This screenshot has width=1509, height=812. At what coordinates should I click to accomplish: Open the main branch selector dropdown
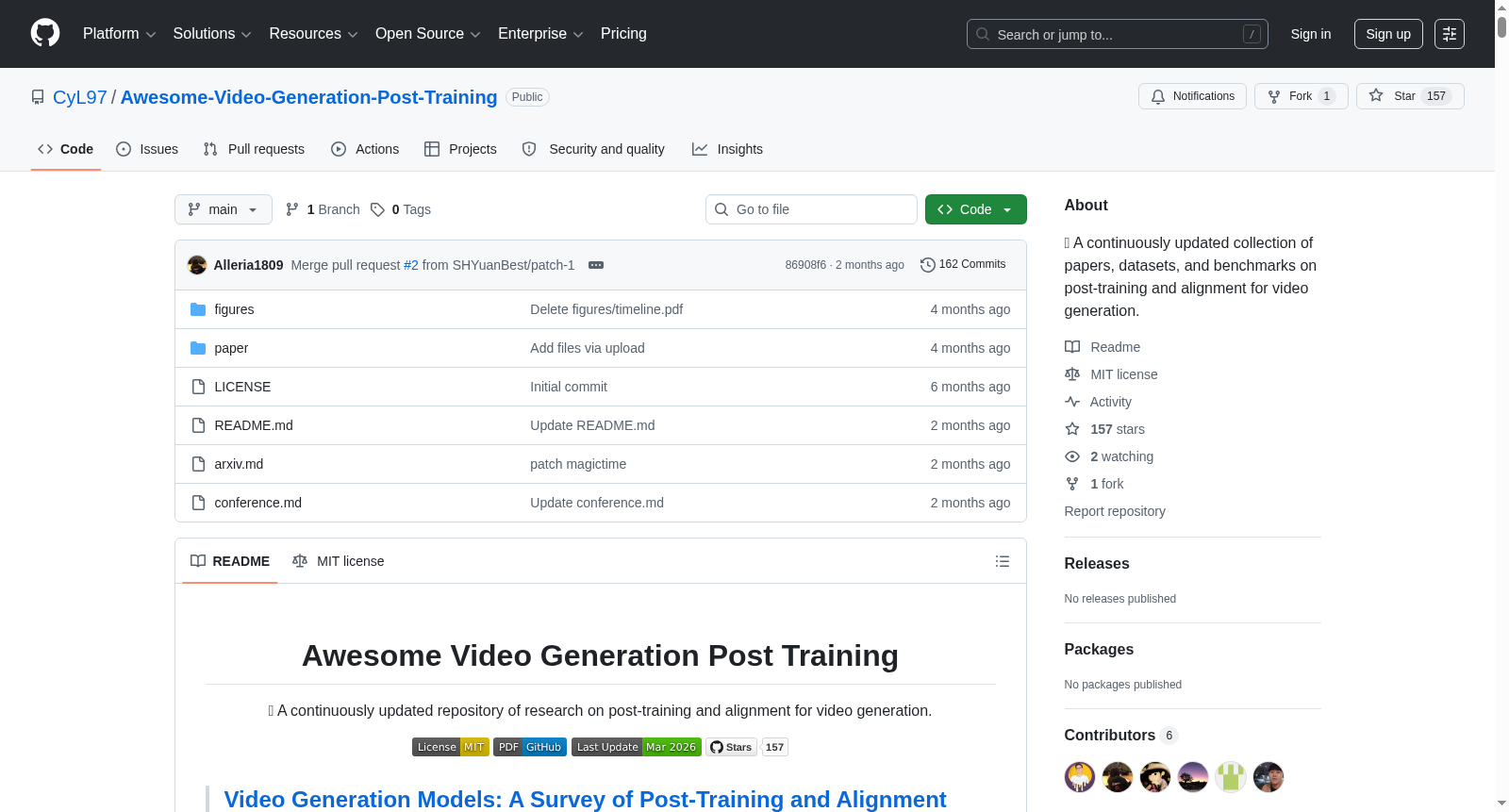coord(224,209)
